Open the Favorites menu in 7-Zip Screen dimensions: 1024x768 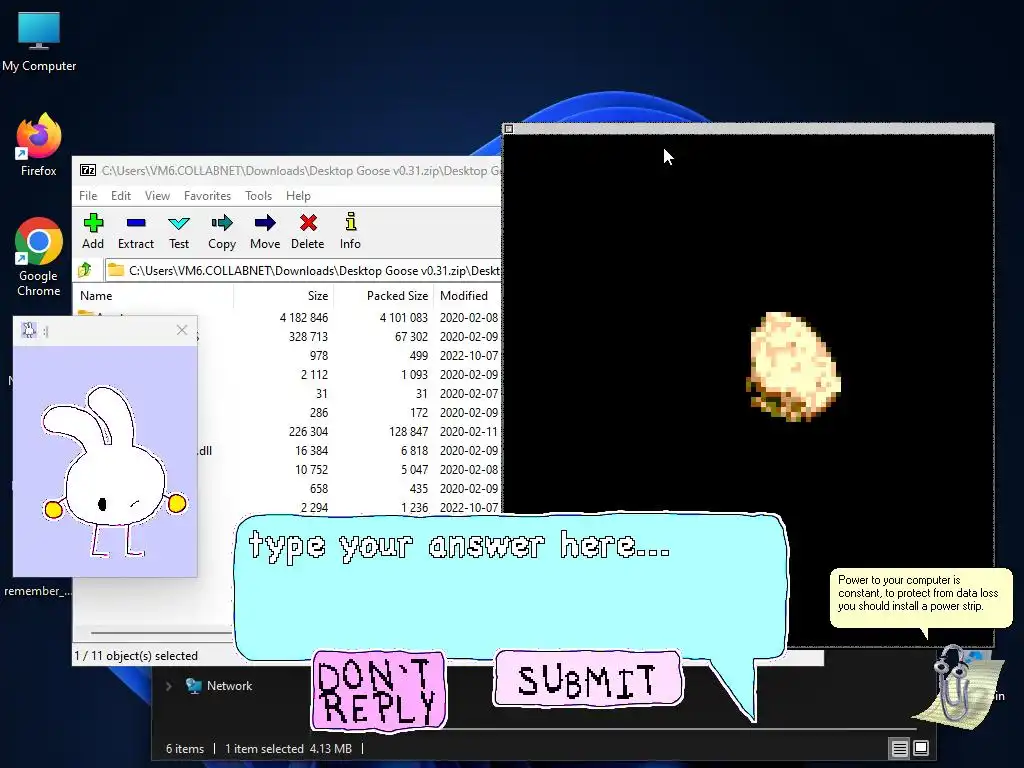click(208, 196)
